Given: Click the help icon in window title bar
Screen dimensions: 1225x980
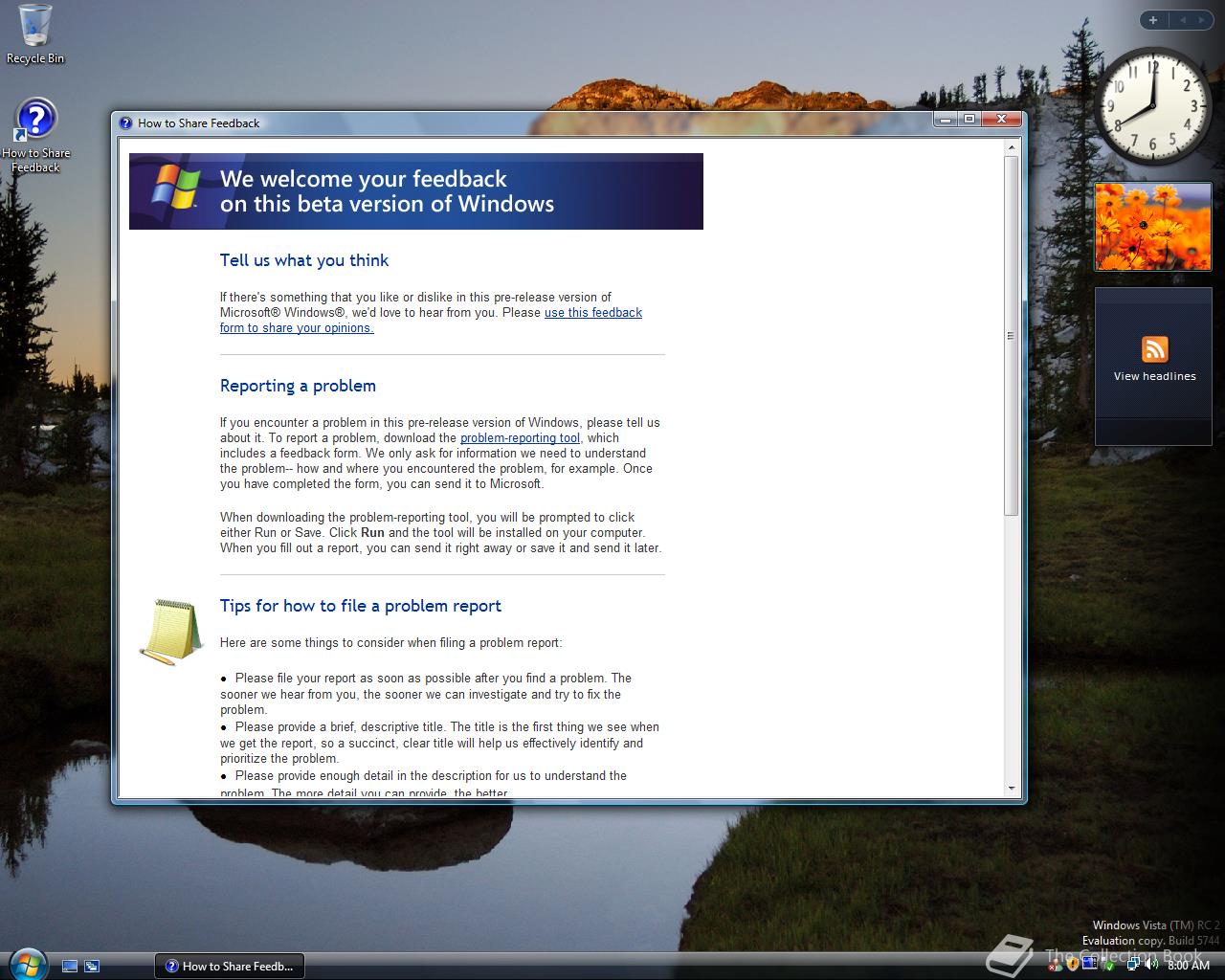Looking at the screenshot, I should click(125, 122).
